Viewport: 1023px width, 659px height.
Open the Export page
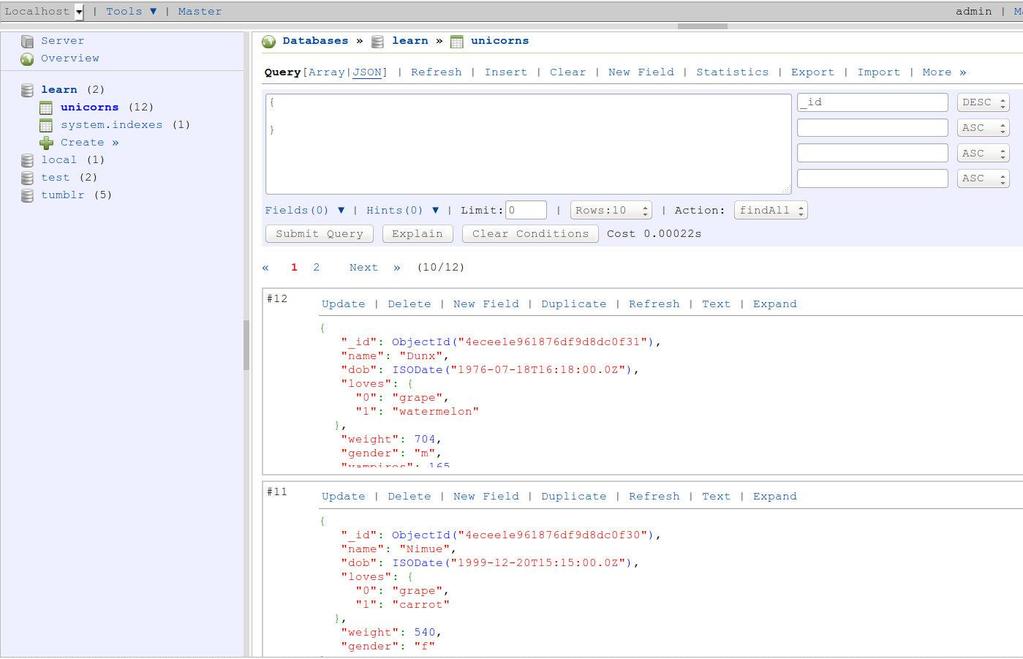point(812,72)
